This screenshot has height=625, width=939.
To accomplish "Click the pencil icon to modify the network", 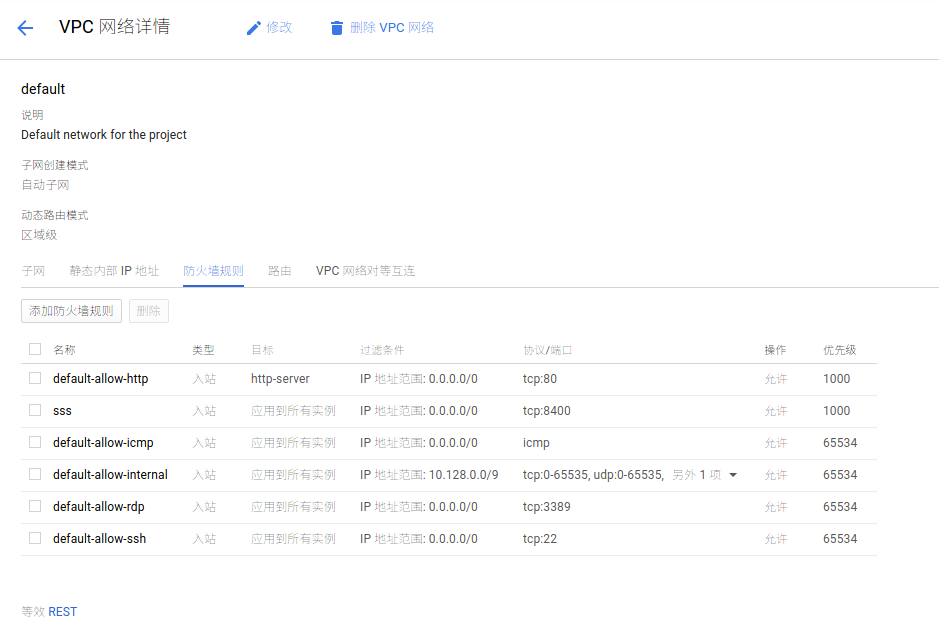I will click(x=254, y=27).
